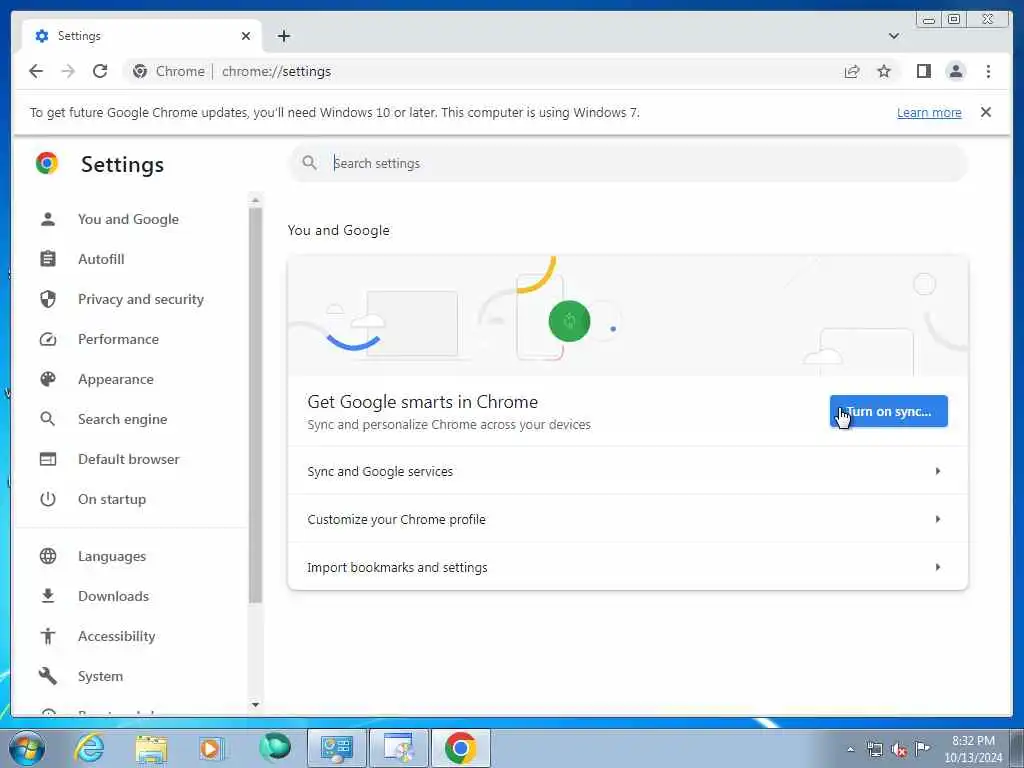Open Default browser settings
Image resolution: width=1024 pixels, height=768 pixels.
point(128,459)
